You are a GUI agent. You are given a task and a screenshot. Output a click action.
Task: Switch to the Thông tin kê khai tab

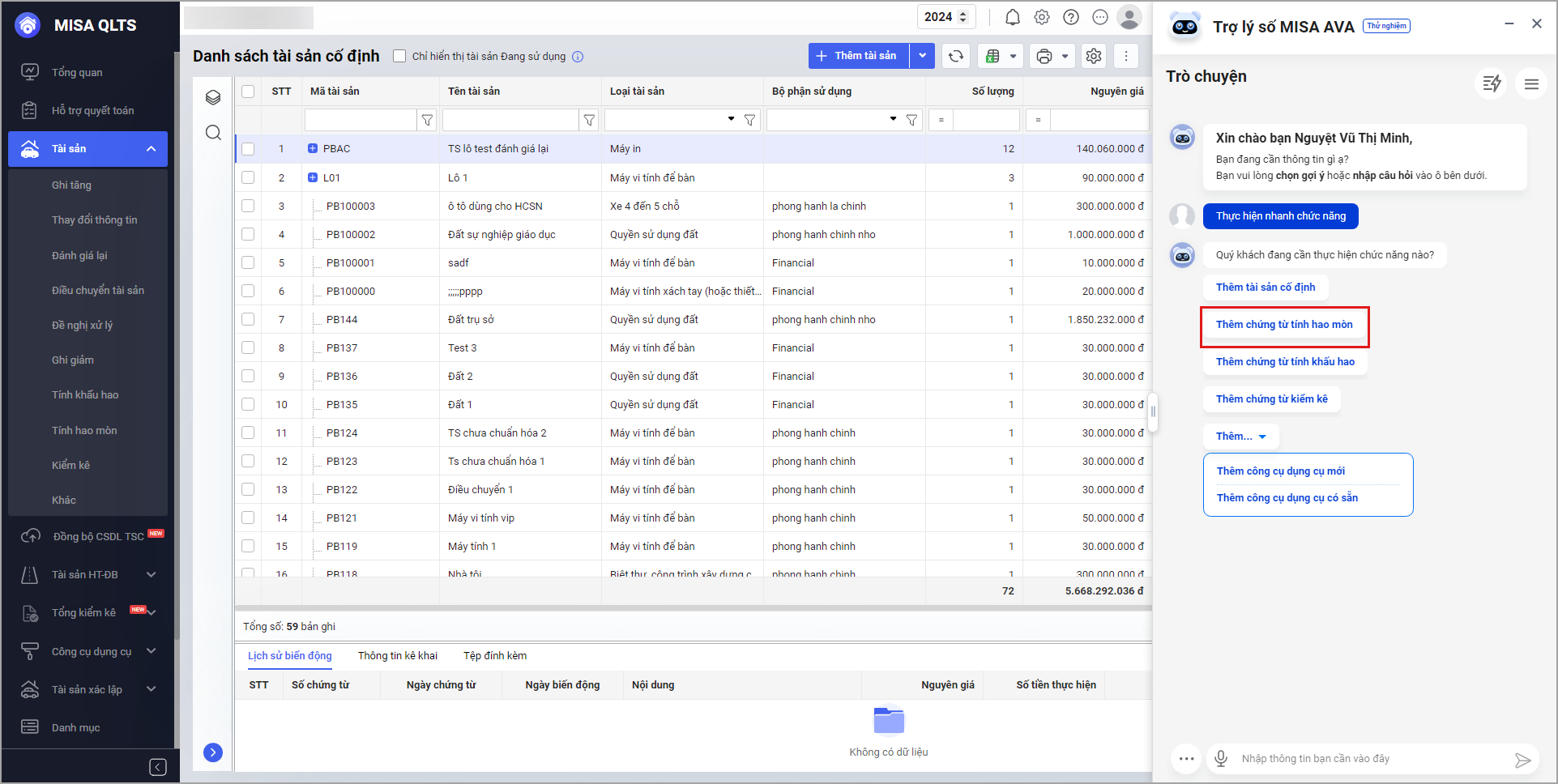click(397, 656)
